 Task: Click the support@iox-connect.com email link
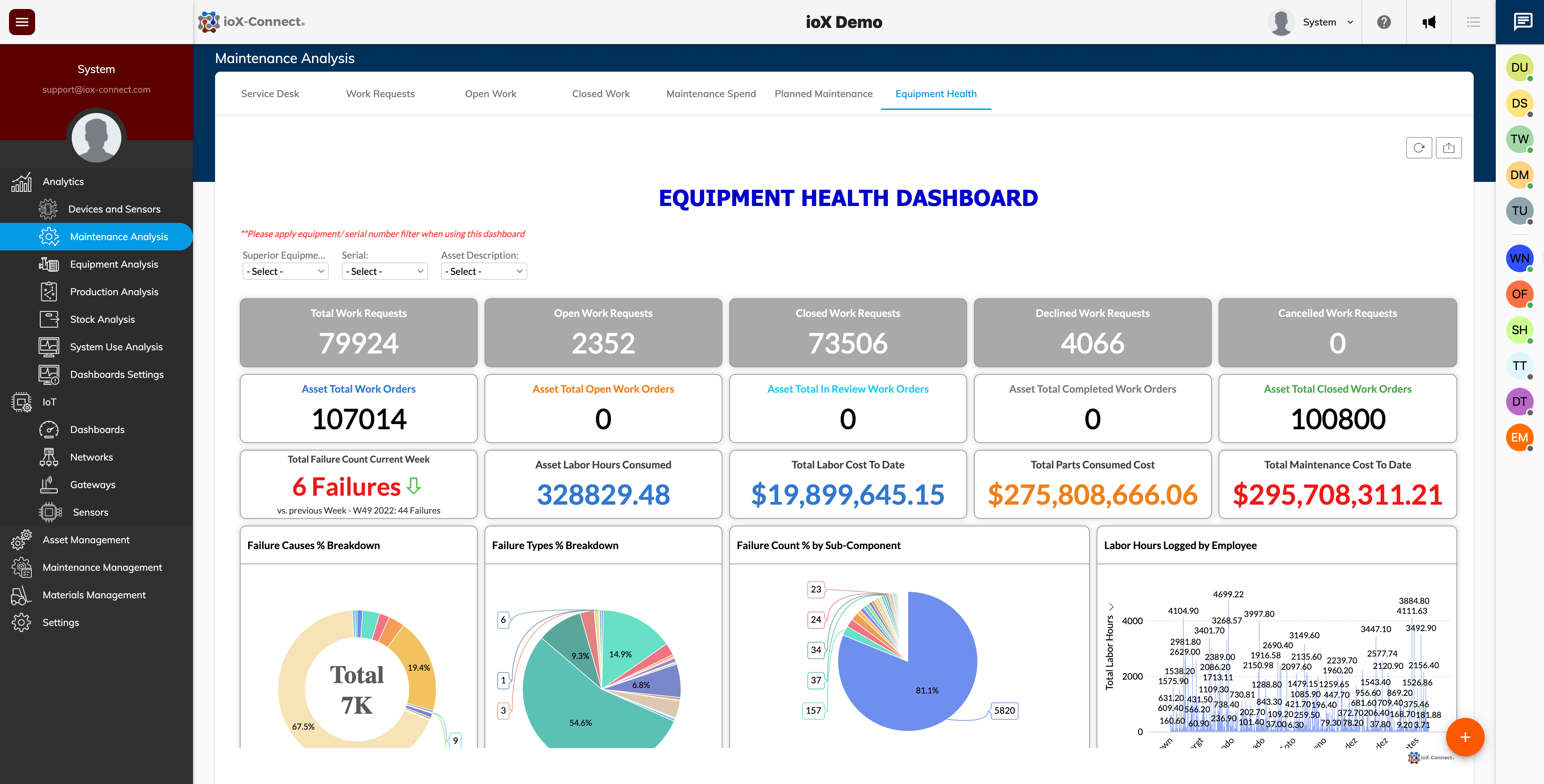(x=96, y=90)
